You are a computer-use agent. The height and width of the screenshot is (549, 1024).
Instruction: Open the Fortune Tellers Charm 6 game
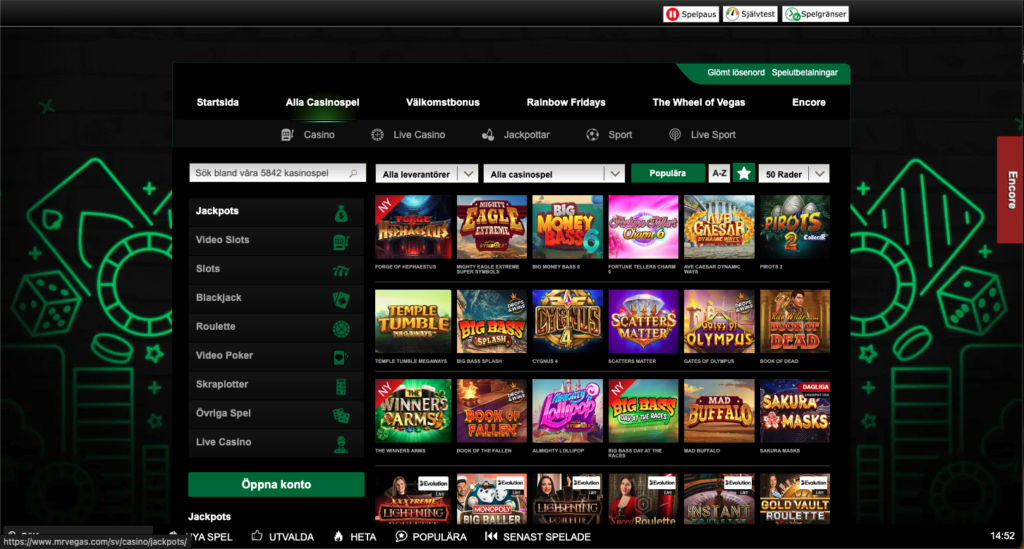[643, 227]
